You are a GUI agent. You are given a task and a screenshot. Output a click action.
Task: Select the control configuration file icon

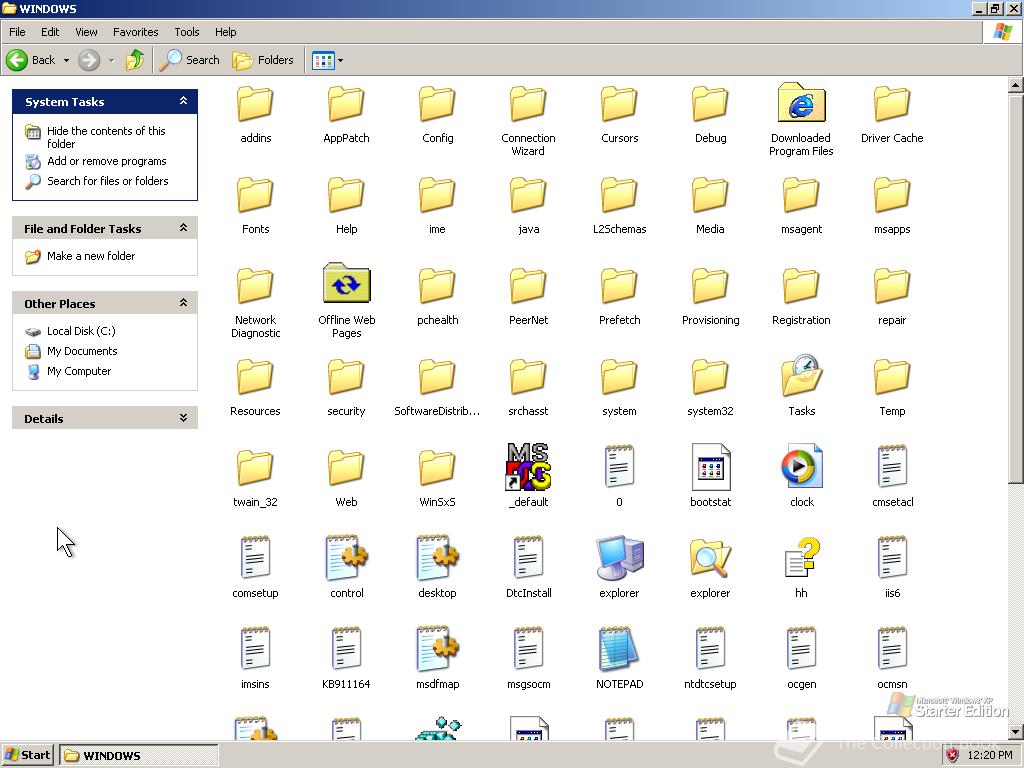346,558
